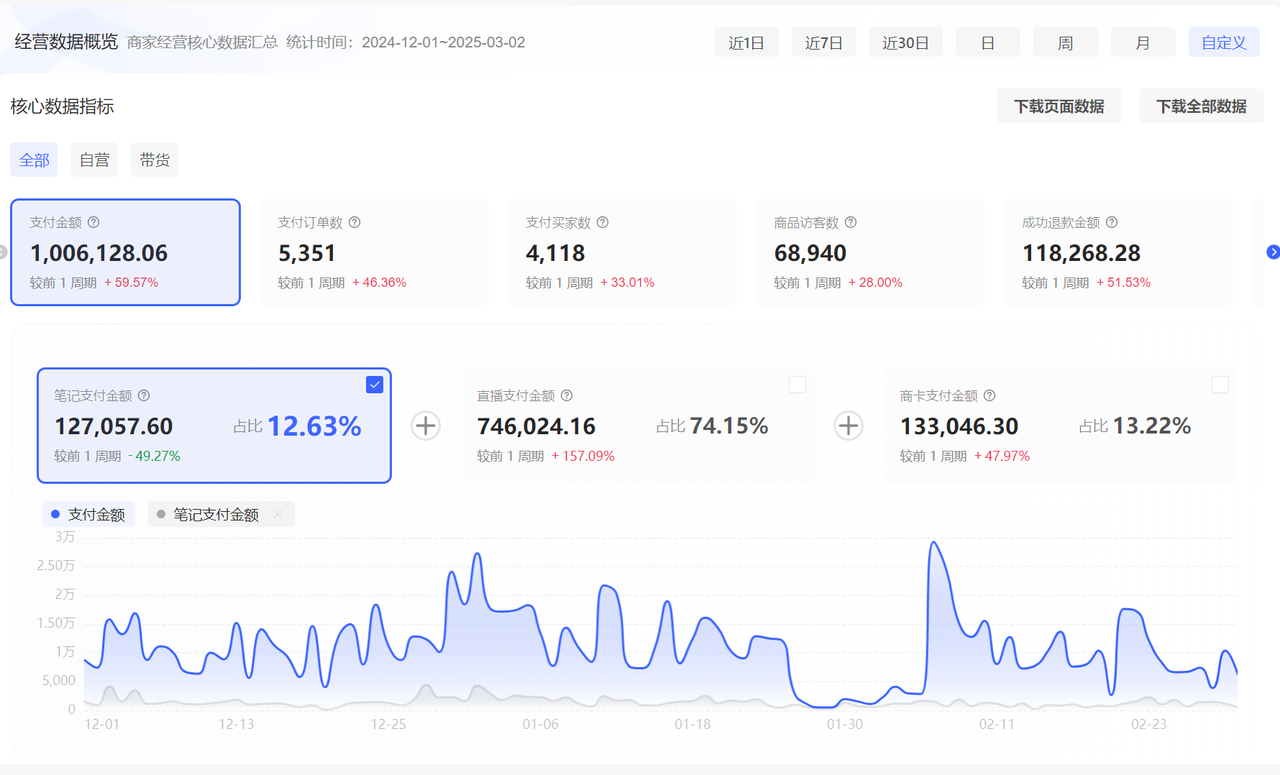Click help icon beside 支付买家数

[x=602, y=223]
